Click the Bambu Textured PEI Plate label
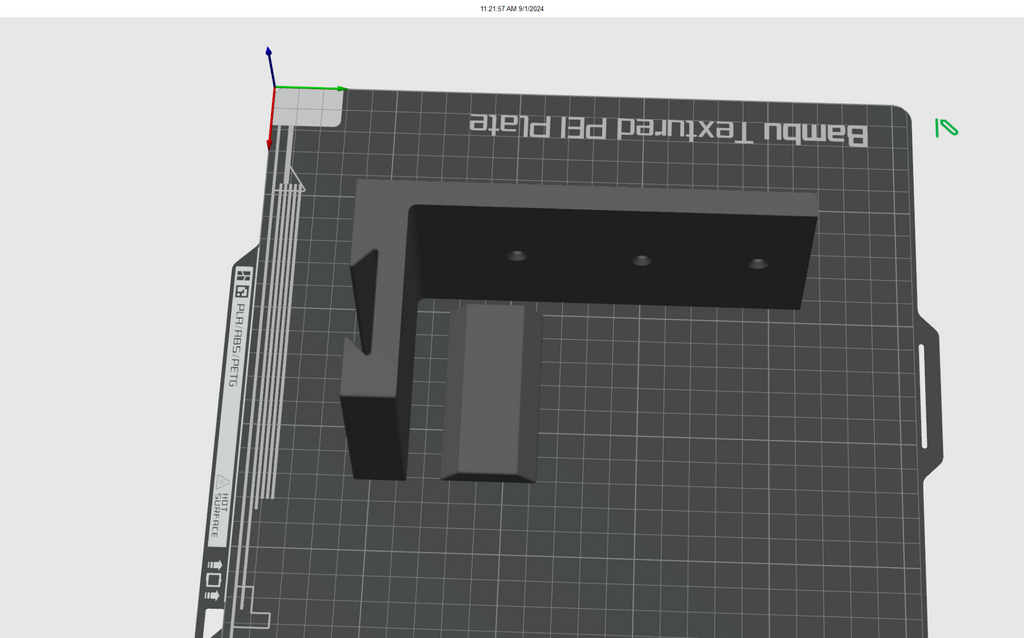The width and height of the screenshot is (1024, 638). point(668,129)
